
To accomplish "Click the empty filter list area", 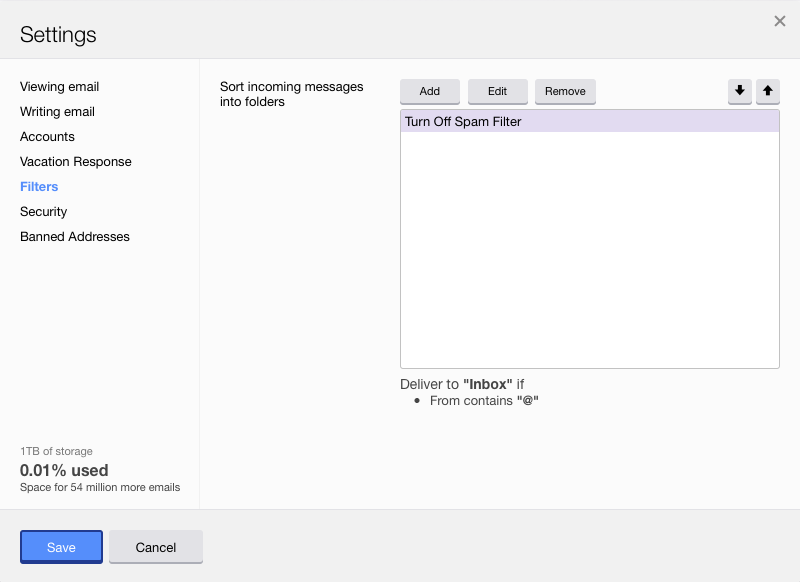I will [589, 250].
